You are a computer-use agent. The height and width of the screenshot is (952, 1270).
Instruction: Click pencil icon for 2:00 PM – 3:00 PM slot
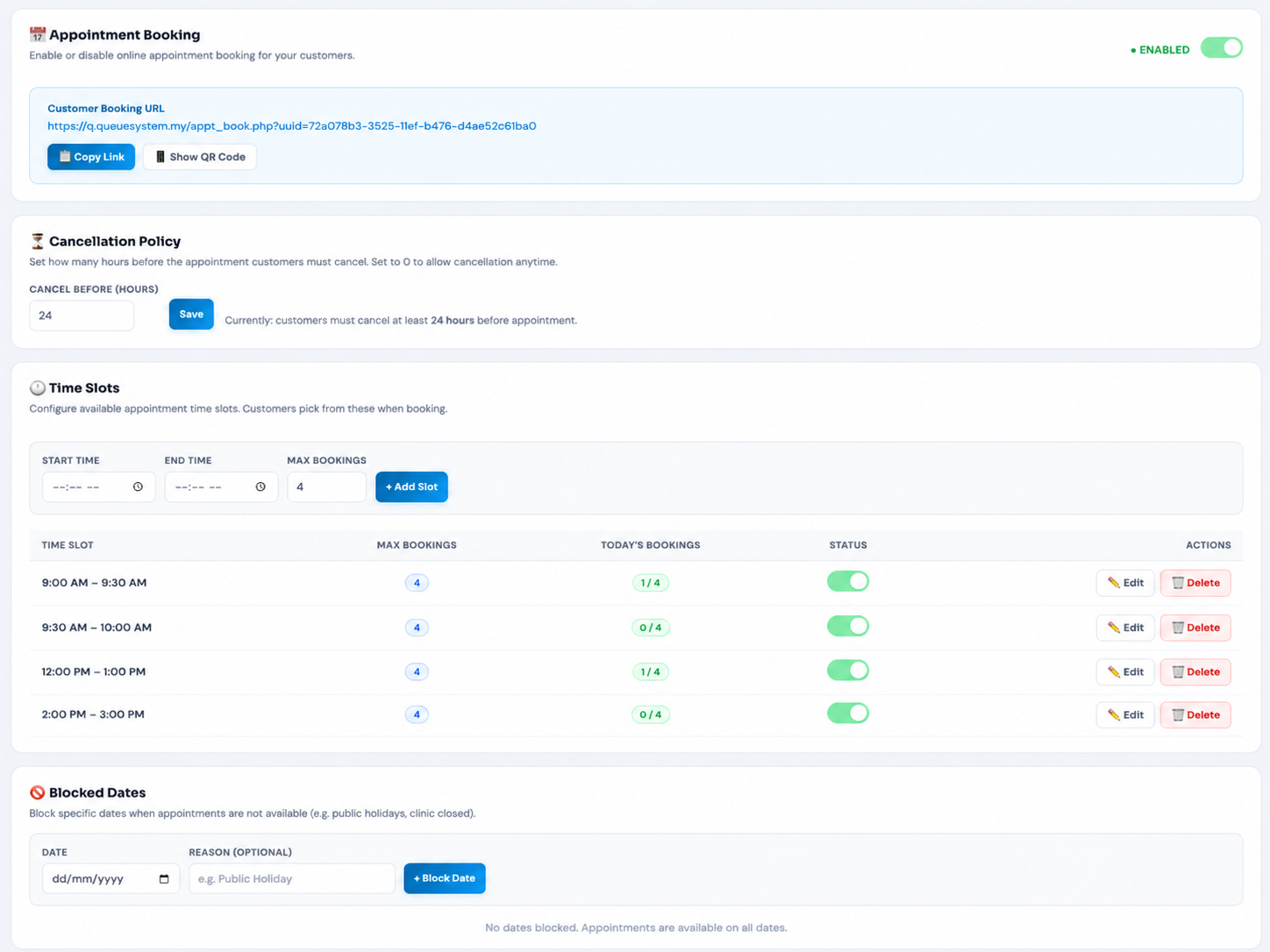[1113, 714]
